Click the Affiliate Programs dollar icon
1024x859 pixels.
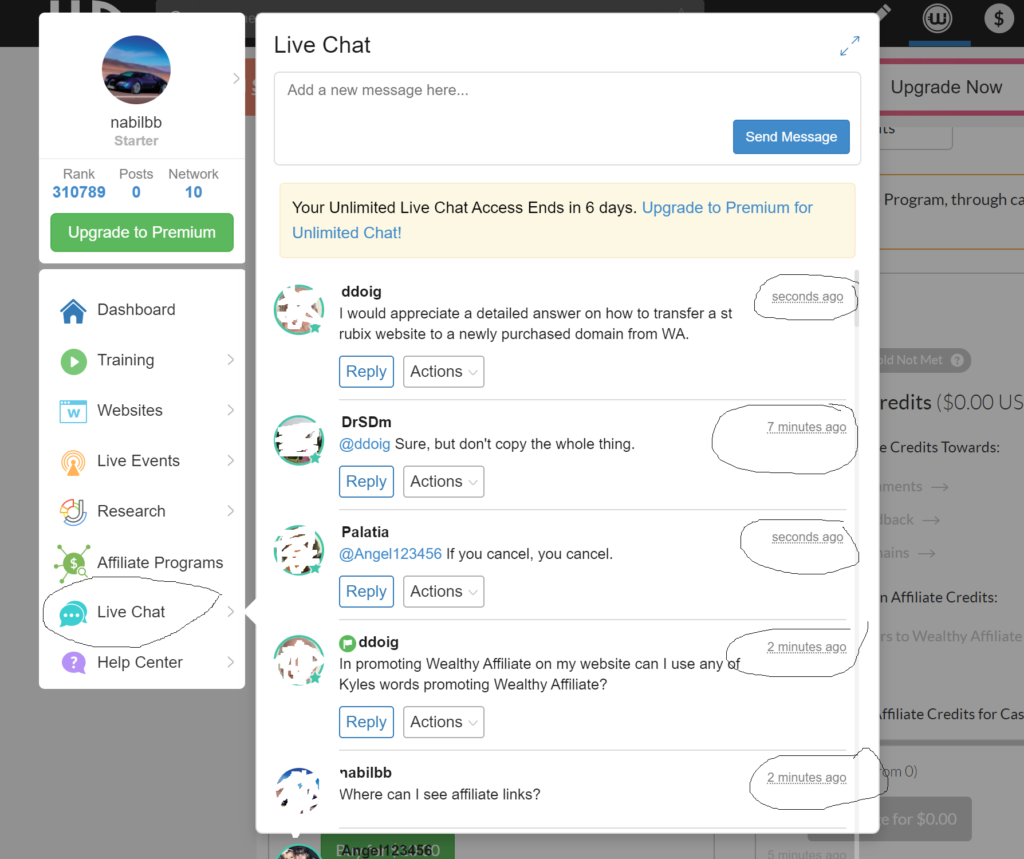[x=72, y=563]
